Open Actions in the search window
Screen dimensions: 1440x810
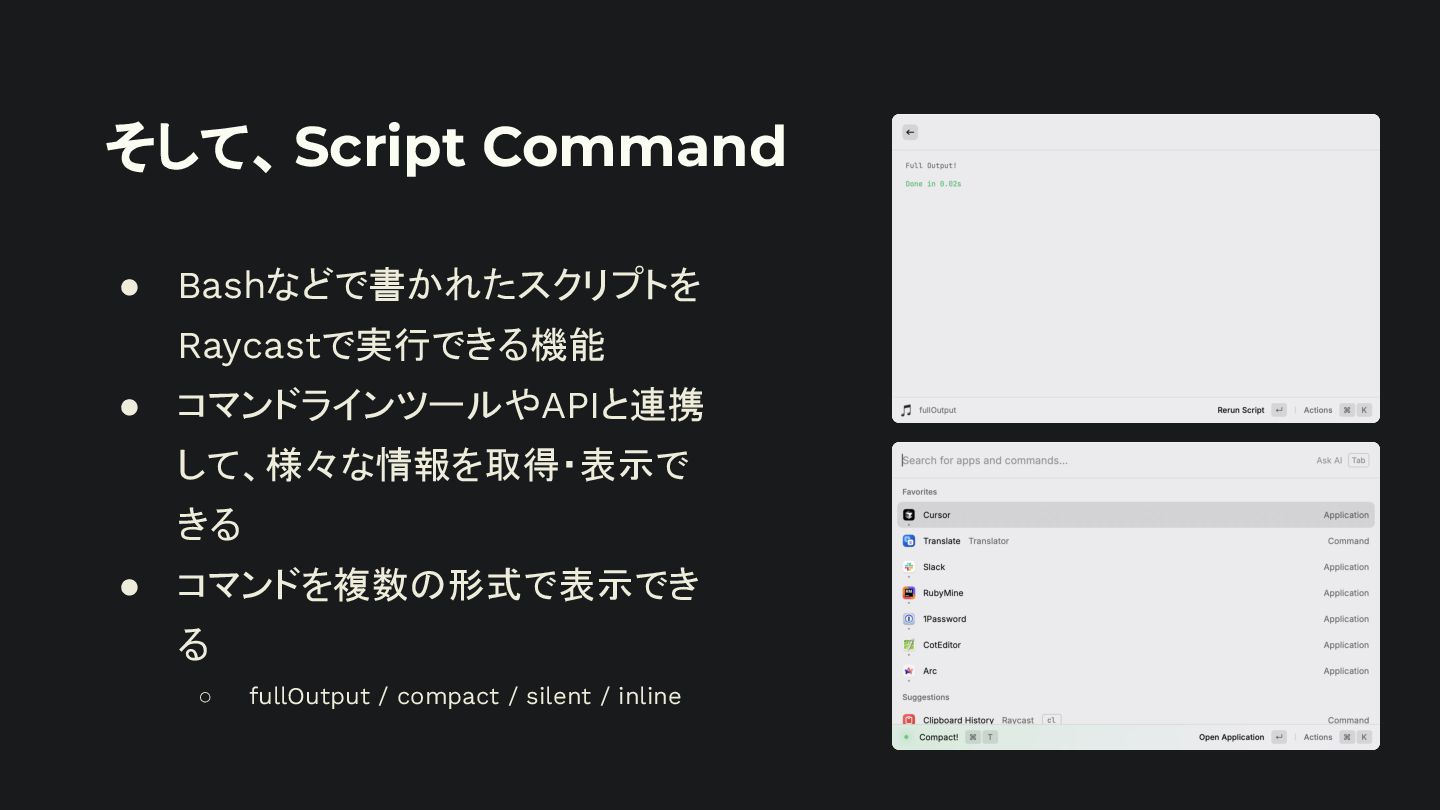click(1318, 737)
